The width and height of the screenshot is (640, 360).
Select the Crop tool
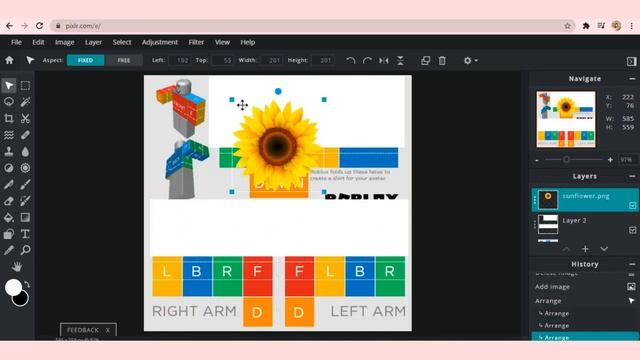click(x=9, y=118)
